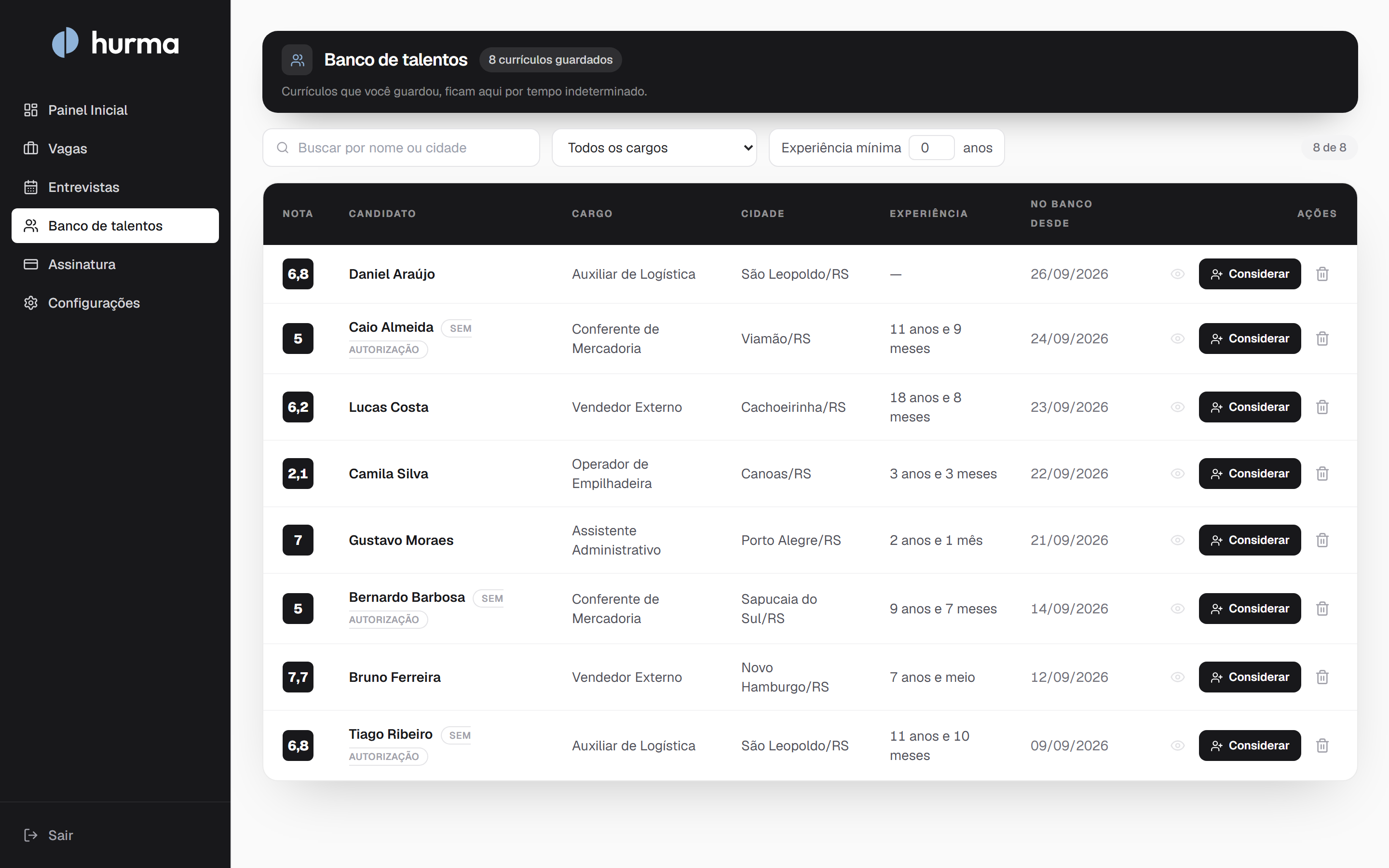
Task: Go to Vagas in sidebar
Action: (x=115, y=148)
